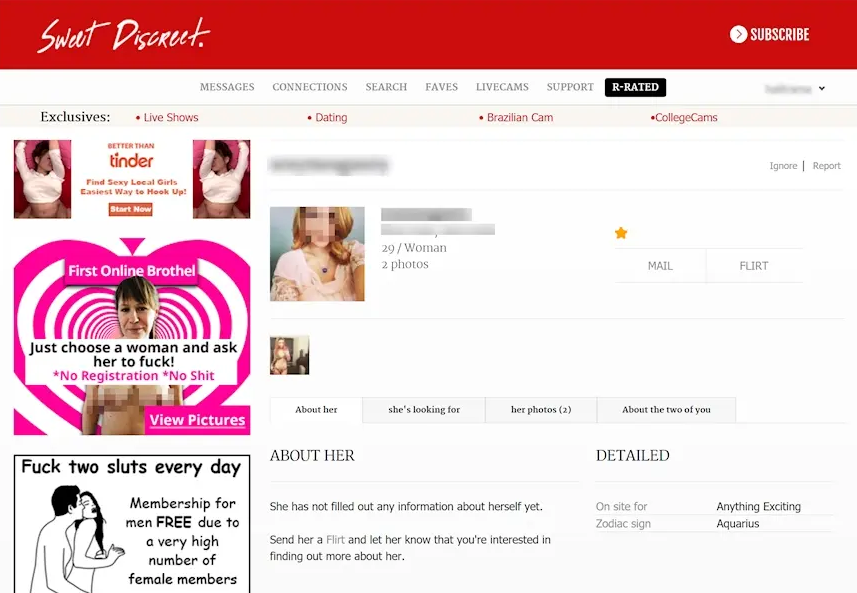Viewport: 857px width, 593px height.
Task: Click the FLIRT button
Action: pyautogui.click(x=753, y=265)
